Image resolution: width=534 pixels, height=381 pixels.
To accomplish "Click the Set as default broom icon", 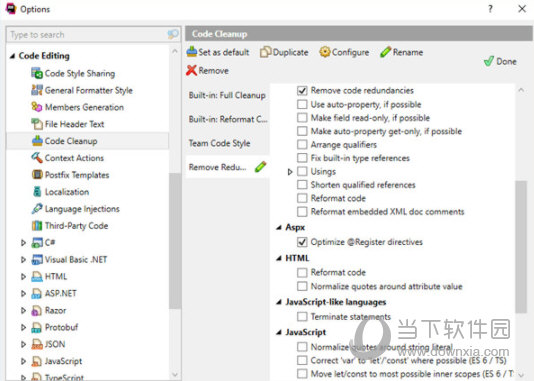I will 192,52.
